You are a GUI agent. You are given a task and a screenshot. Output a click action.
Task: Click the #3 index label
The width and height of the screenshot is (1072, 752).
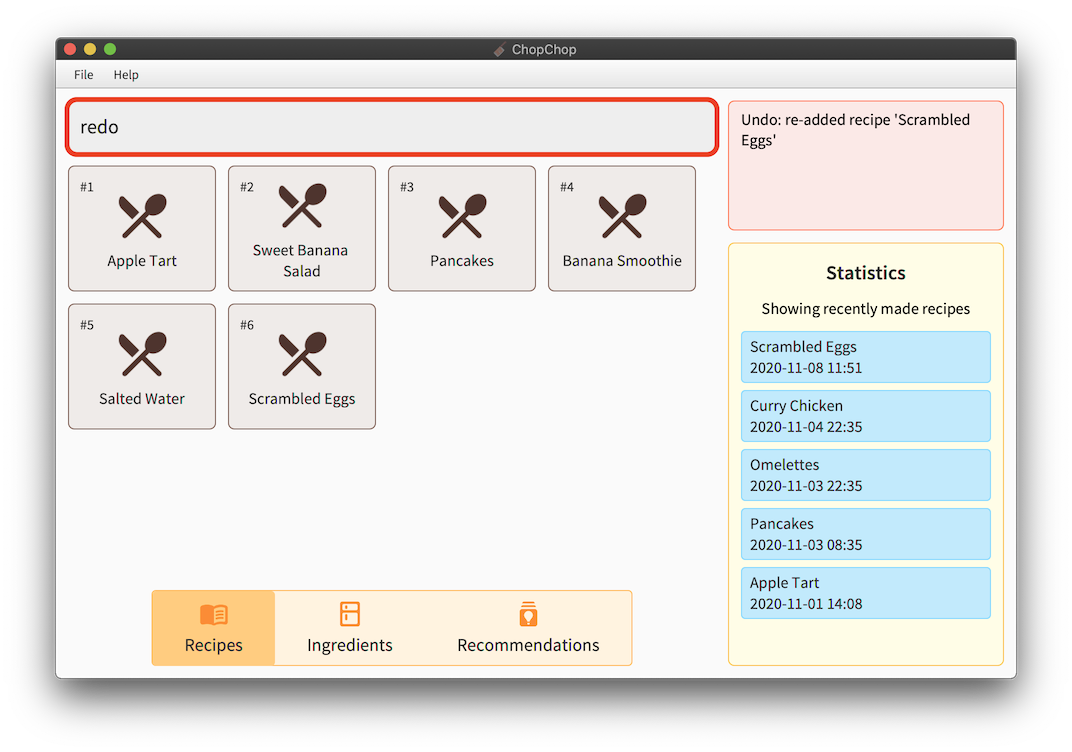[407, 187]
